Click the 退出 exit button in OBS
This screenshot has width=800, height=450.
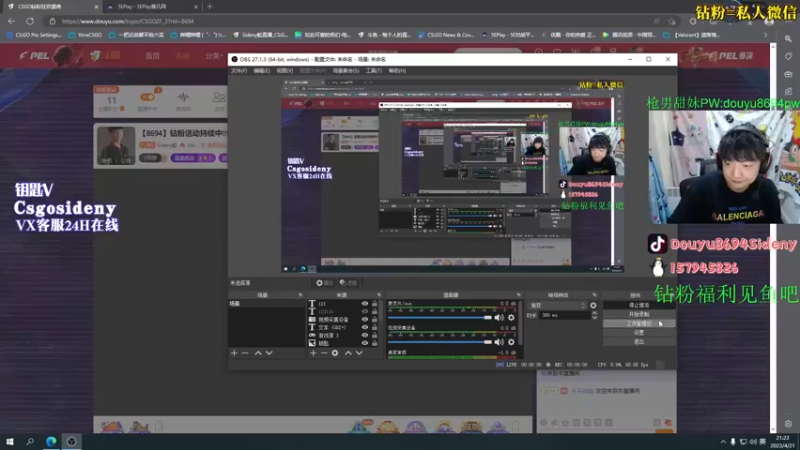(639, 342)
